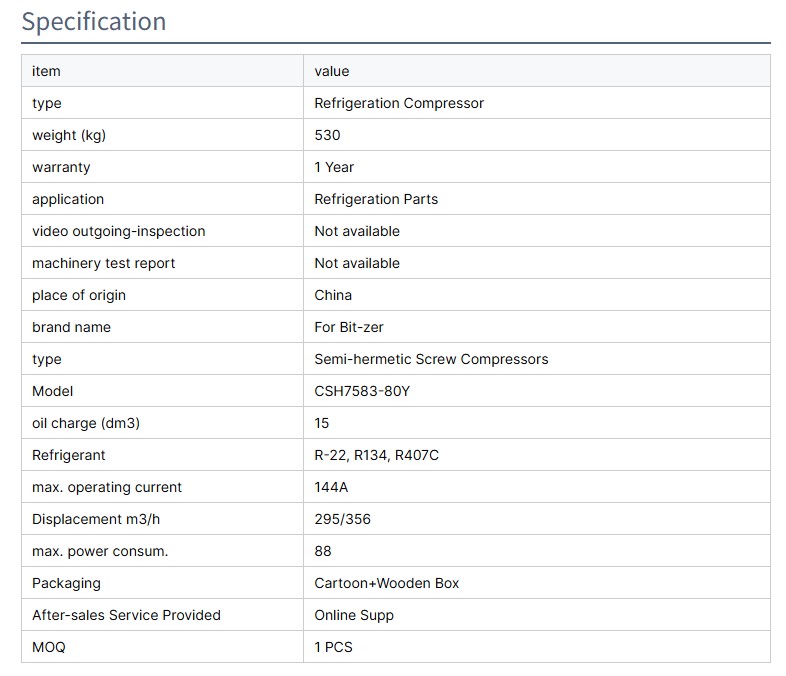
Task: Select the weight value 530
Action: coord(327,135)
